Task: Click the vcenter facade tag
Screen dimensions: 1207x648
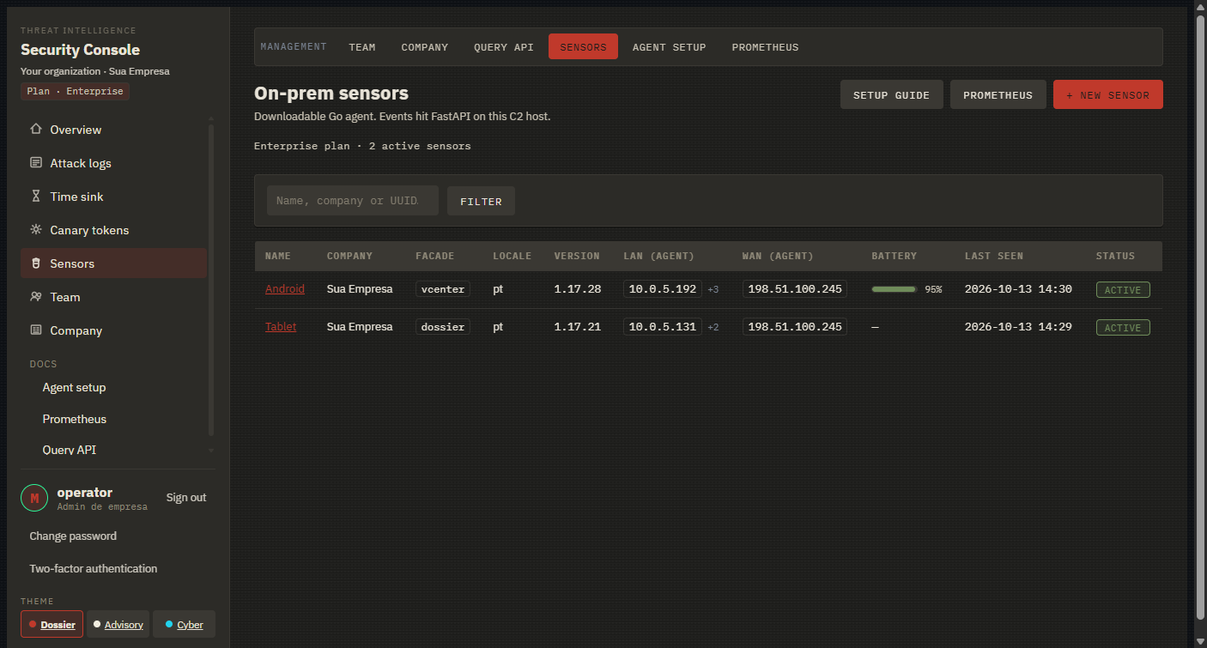Action: tap(442, 289)
